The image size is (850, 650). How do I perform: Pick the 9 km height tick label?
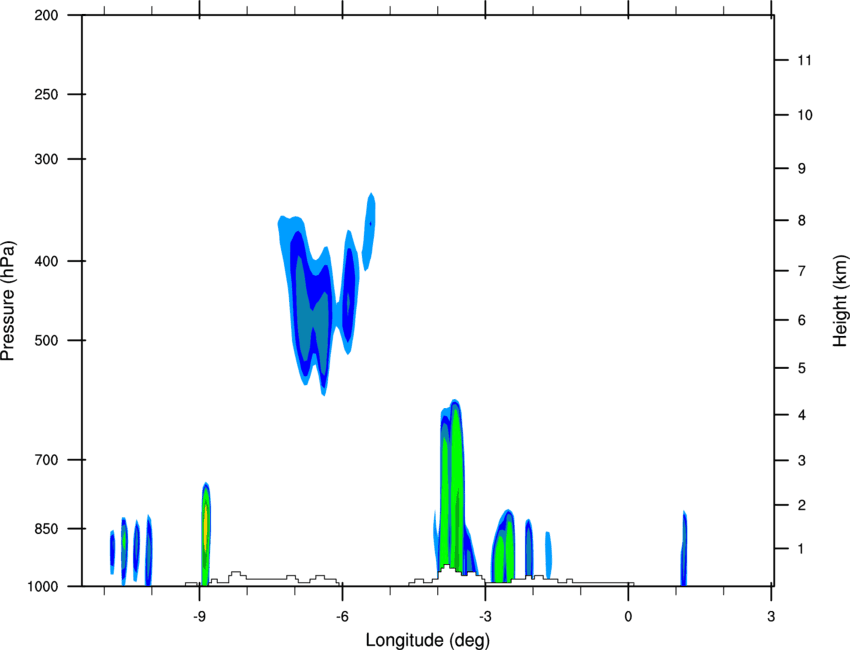[802, 169]
